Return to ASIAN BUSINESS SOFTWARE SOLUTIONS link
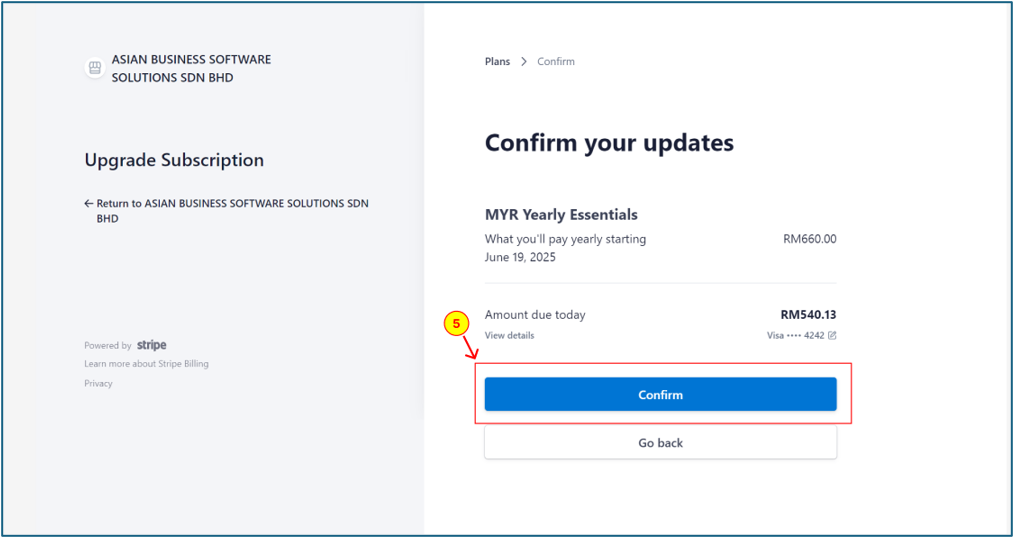Image resolution: width=1013 pixels, height=541 pixels. (227, 211)
